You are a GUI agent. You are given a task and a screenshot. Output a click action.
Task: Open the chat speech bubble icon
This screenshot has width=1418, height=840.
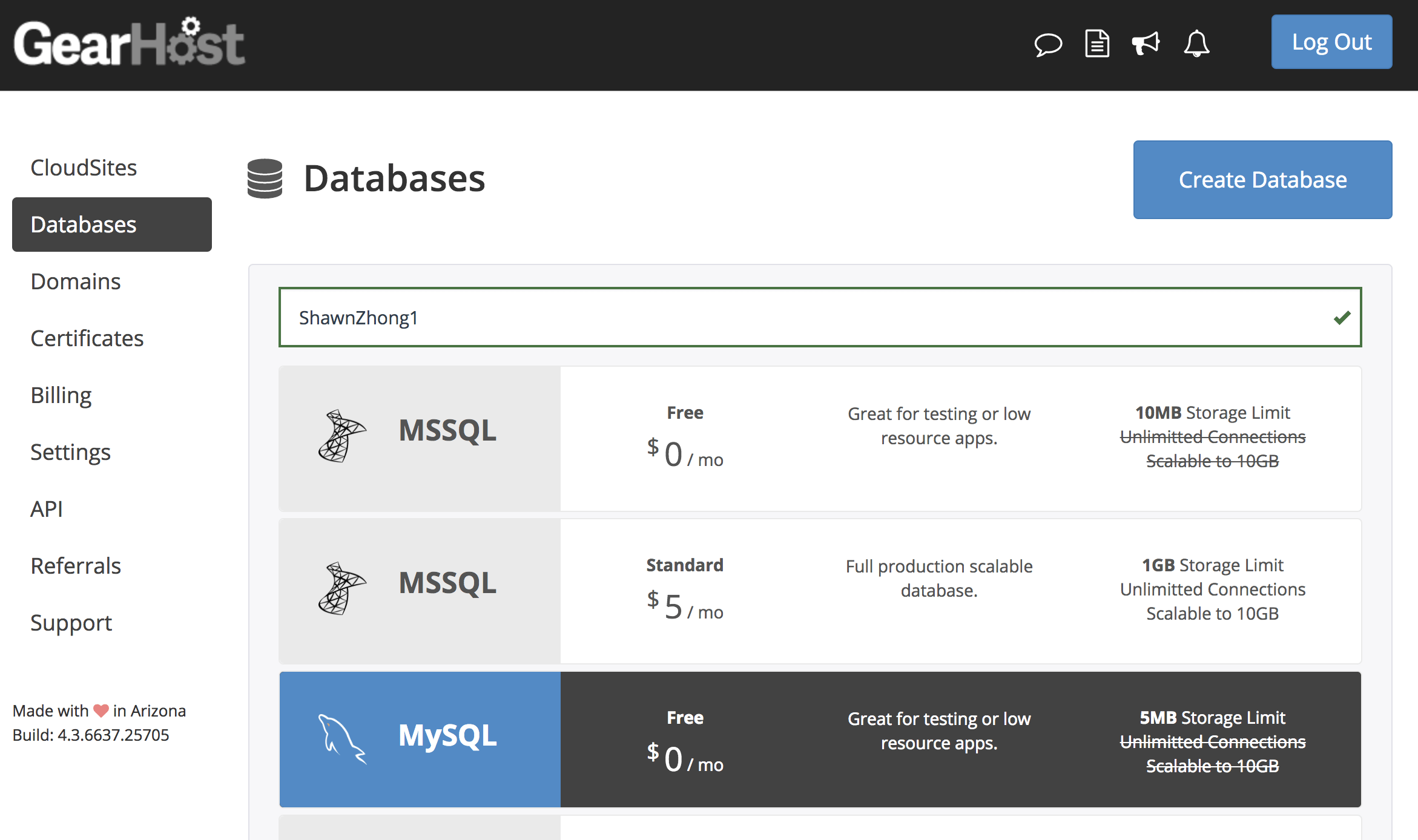tap(1048, 44)
